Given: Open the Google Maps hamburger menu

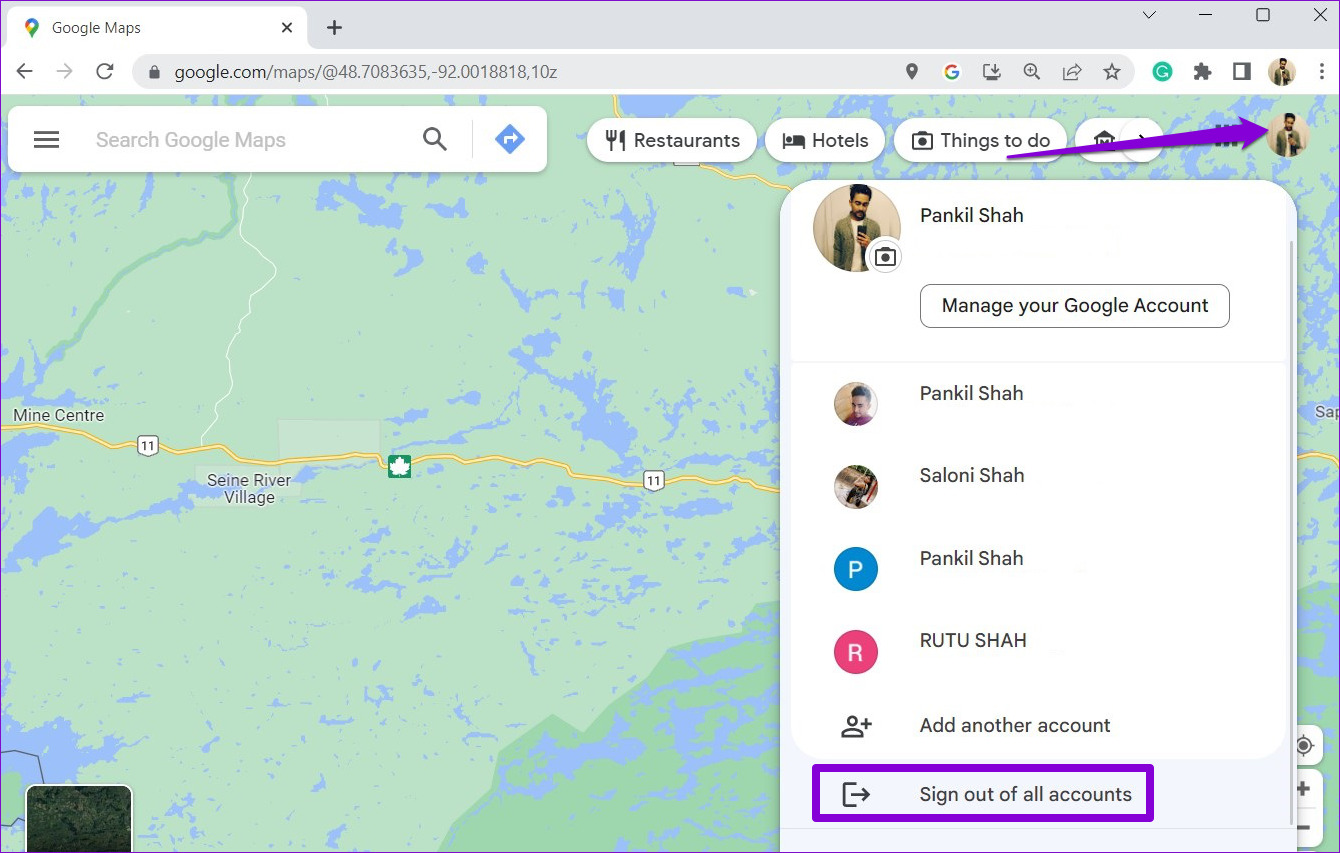Looking at the screenshot, I should [x=47, y=140].
